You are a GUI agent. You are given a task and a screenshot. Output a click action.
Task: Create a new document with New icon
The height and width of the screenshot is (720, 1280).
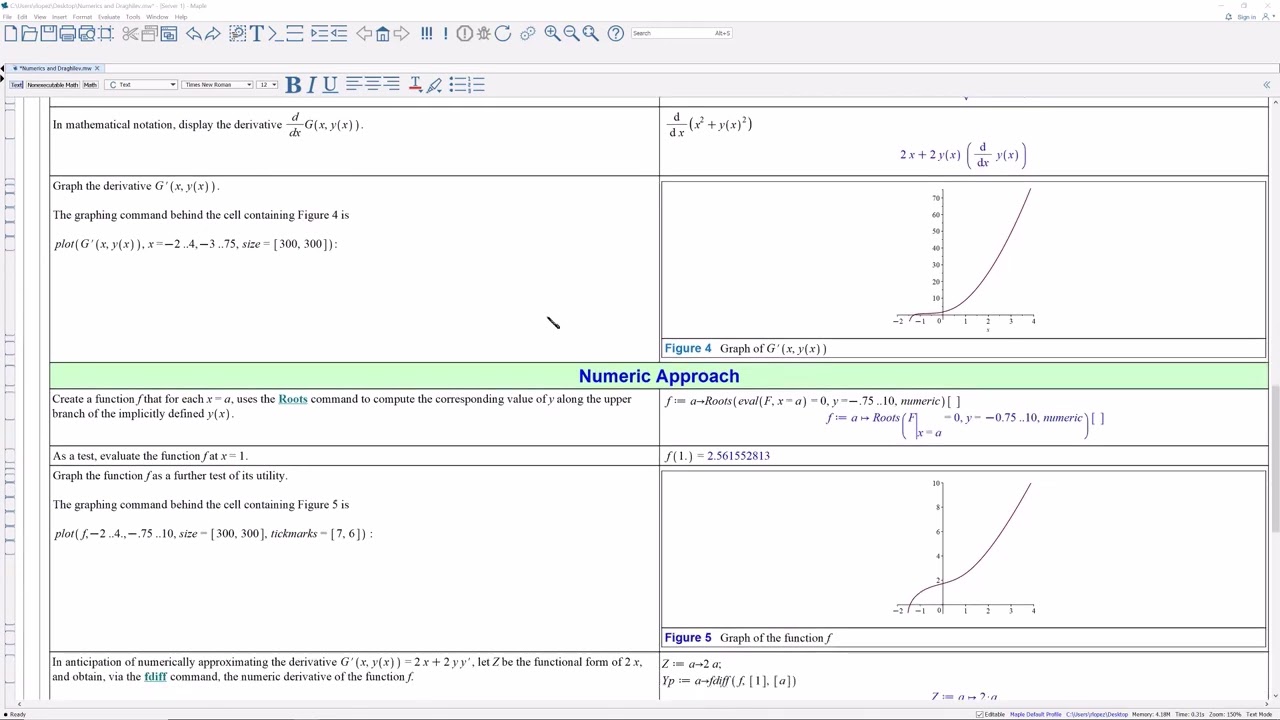11,34
